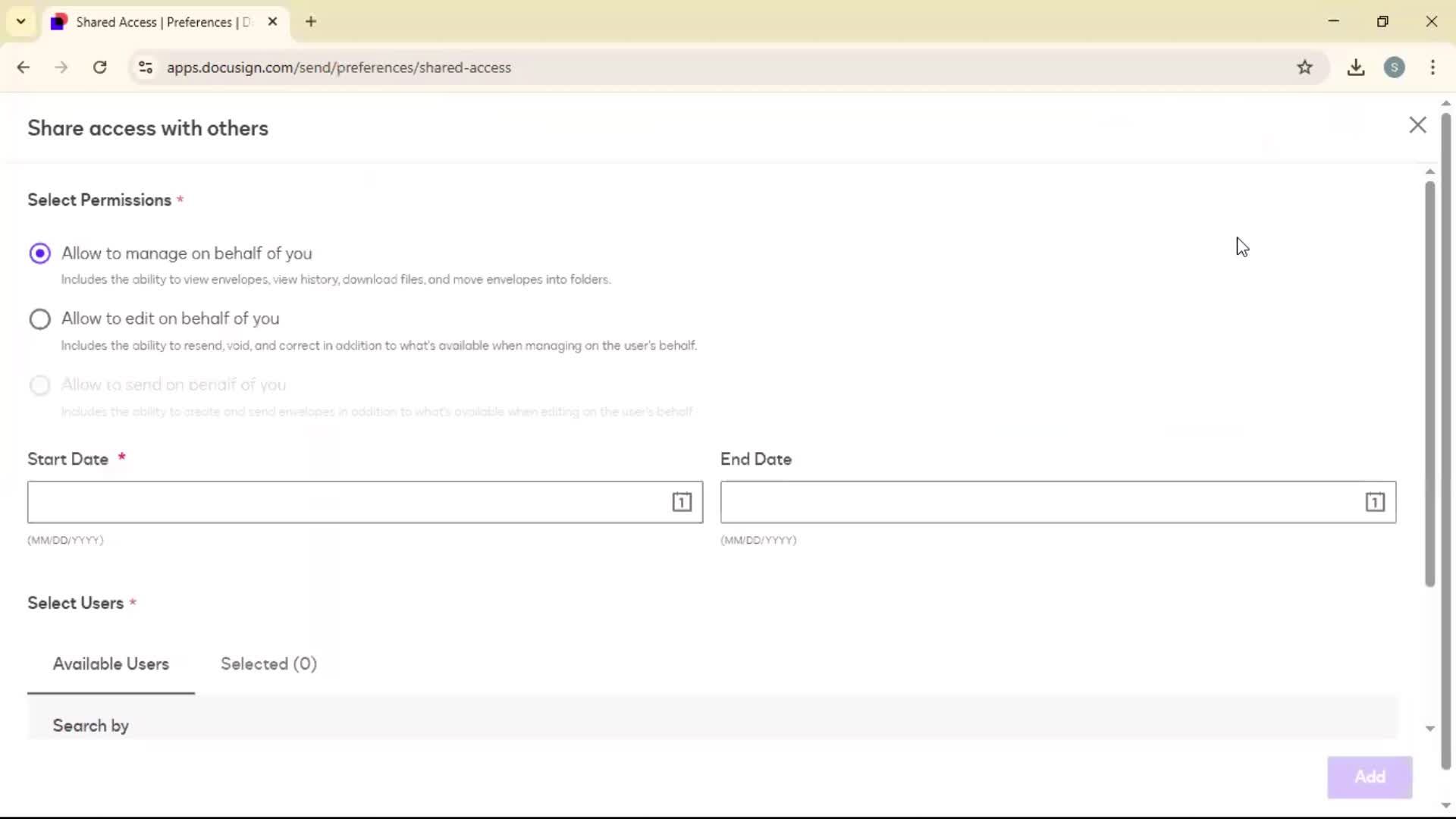This screenshot has height=819, width=1456.
Task: Expand the tab search dropdown arrow
Action: tap(21, 21)
